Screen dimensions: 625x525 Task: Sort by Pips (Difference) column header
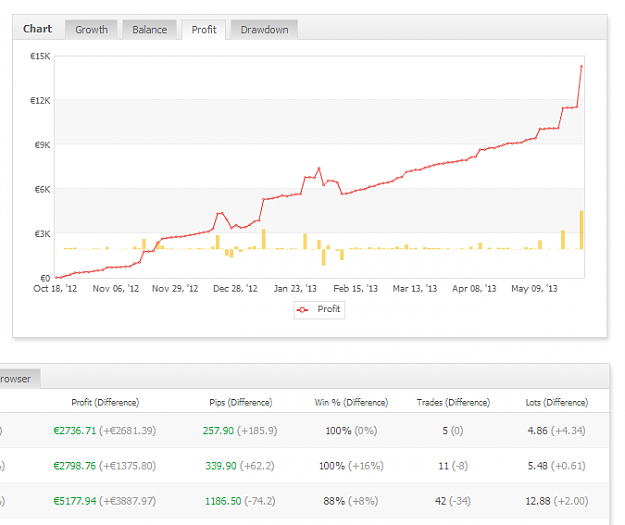coord(241,403)
